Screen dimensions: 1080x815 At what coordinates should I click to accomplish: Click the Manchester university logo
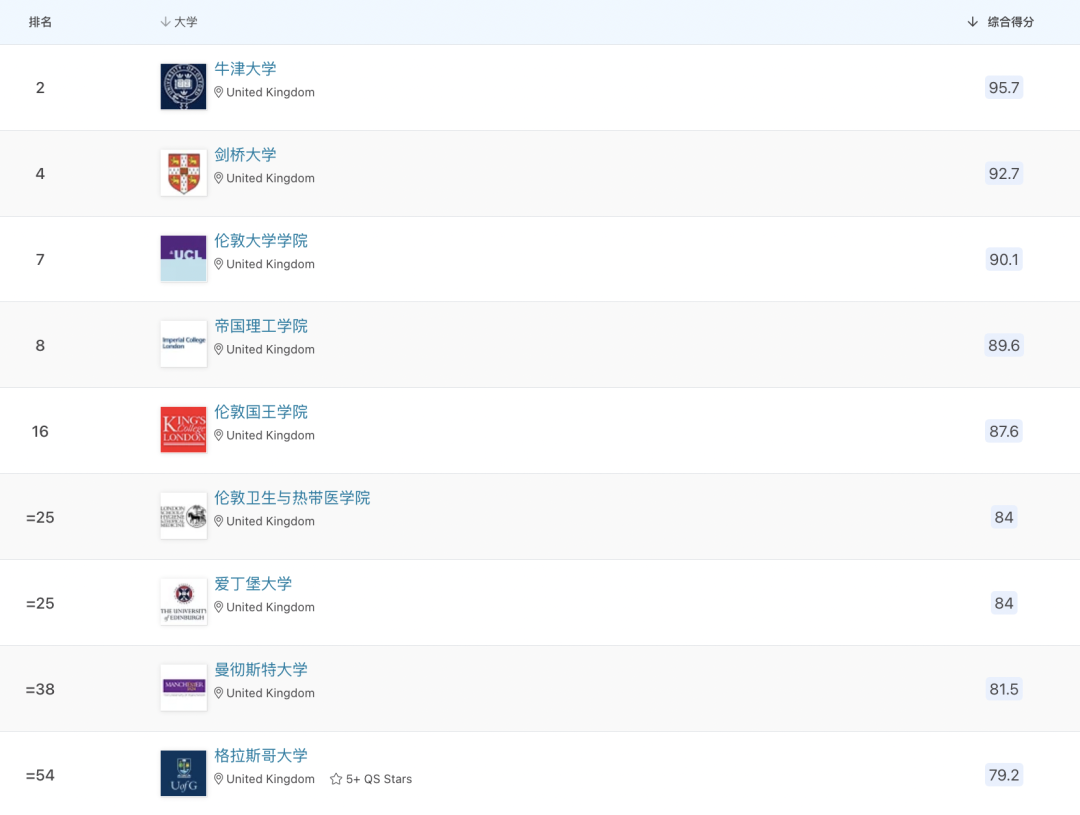(183, 687)
